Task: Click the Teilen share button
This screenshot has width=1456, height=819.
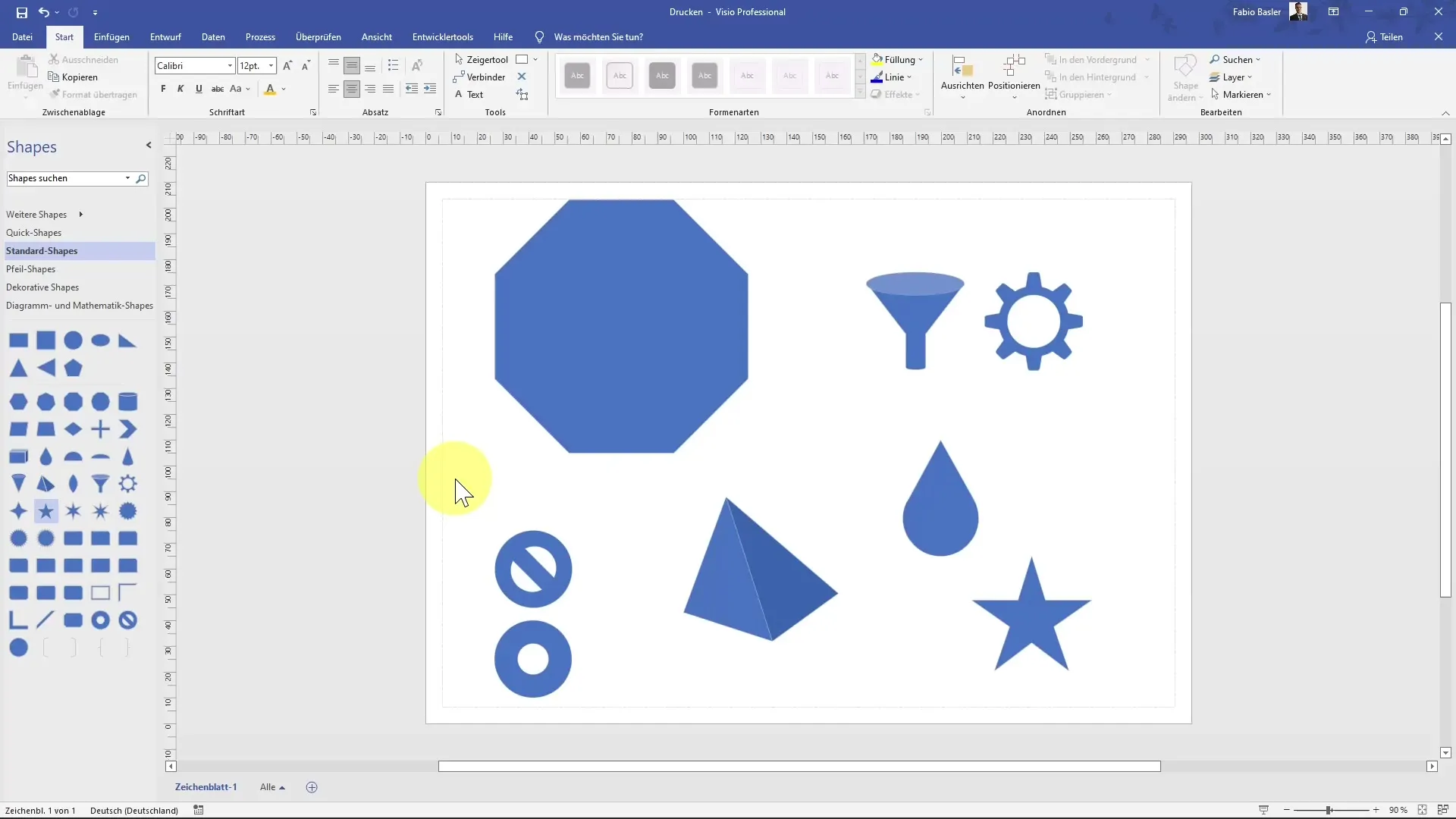Action: pyautogui.click(x=1384, y=36)
